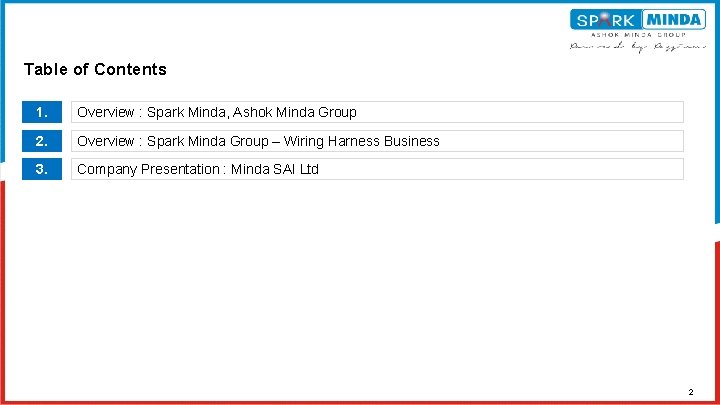Open 'Spark Minda Group – Wiring Harness Business' entry

tap(377, 141)
